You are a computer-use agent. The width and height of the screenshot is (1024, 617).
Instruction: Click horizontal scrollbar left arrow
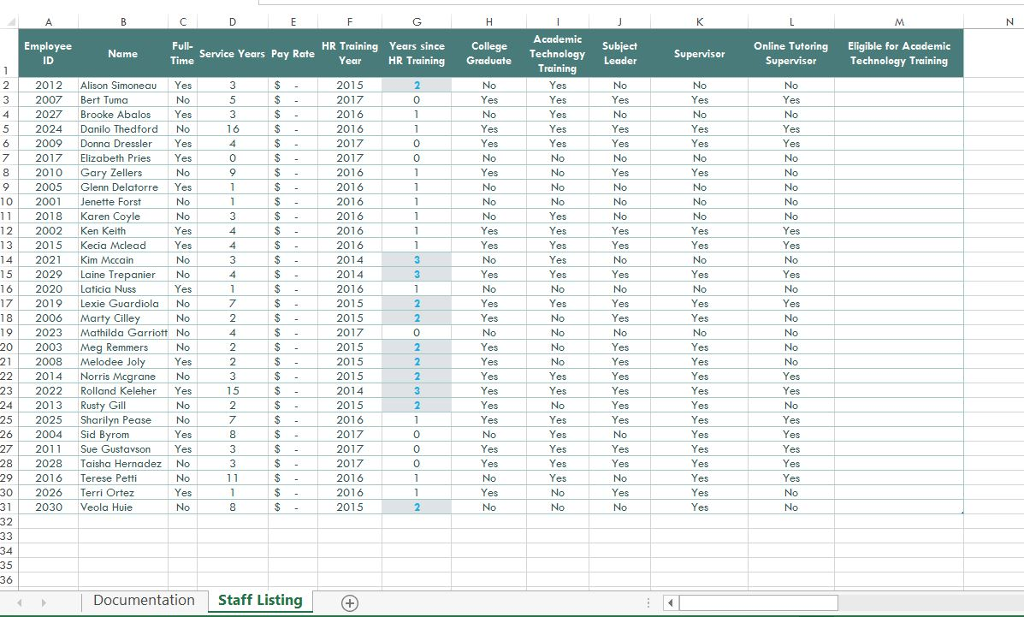671,603
